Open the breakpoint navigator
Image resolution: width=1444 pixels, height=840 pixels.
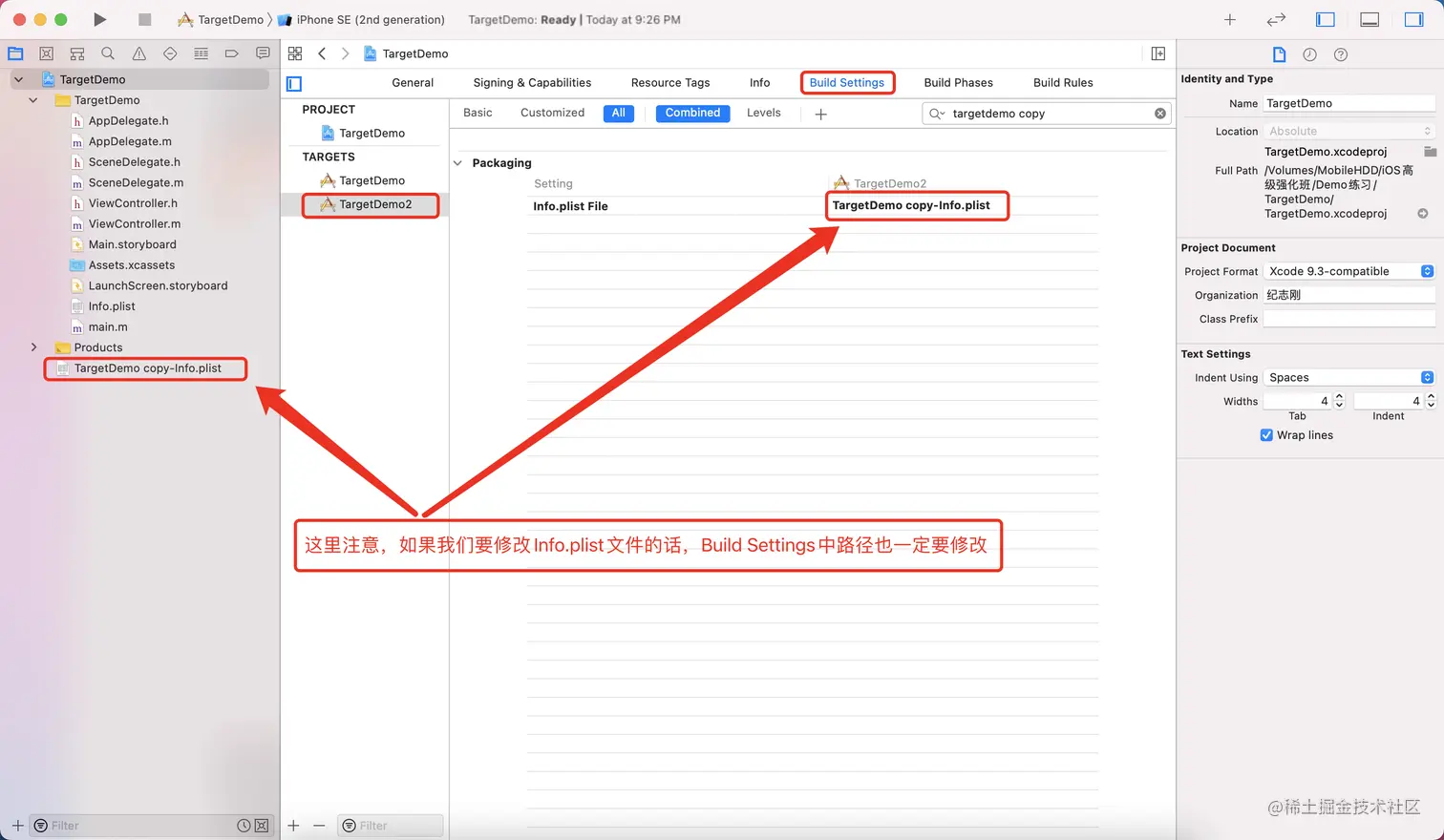(231, 53)
